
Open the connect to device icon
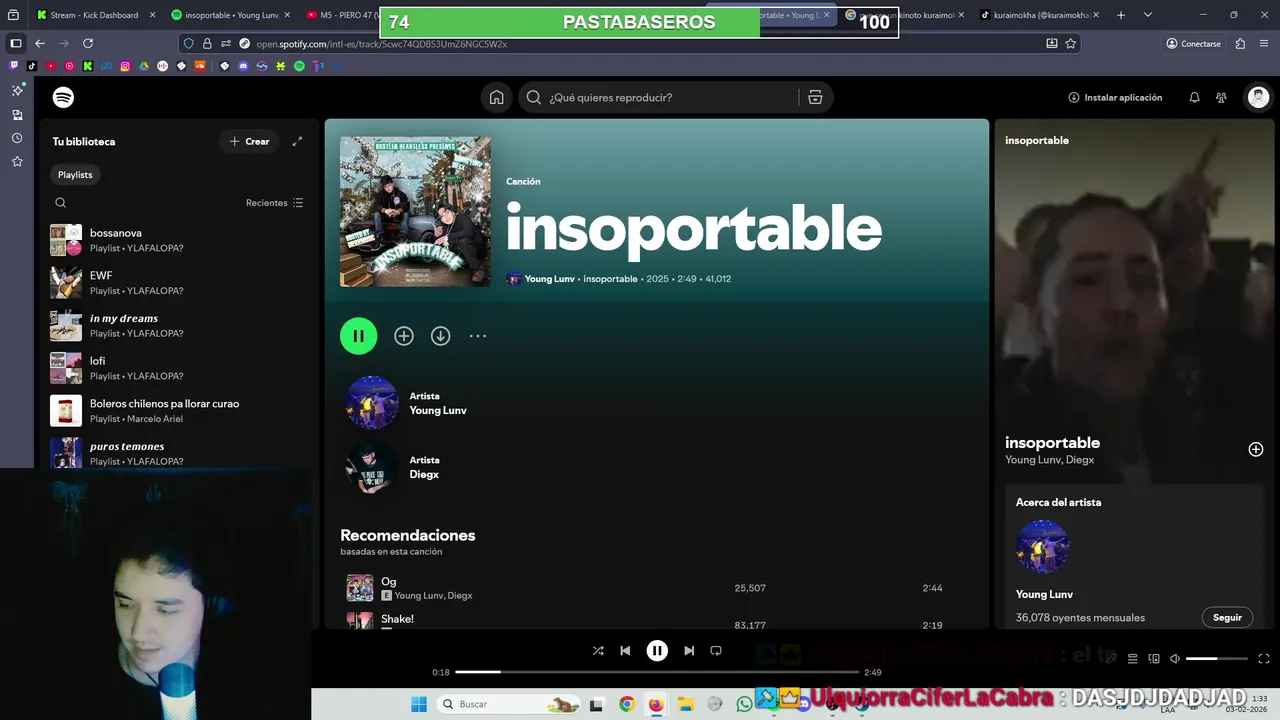pos(1154,658)
